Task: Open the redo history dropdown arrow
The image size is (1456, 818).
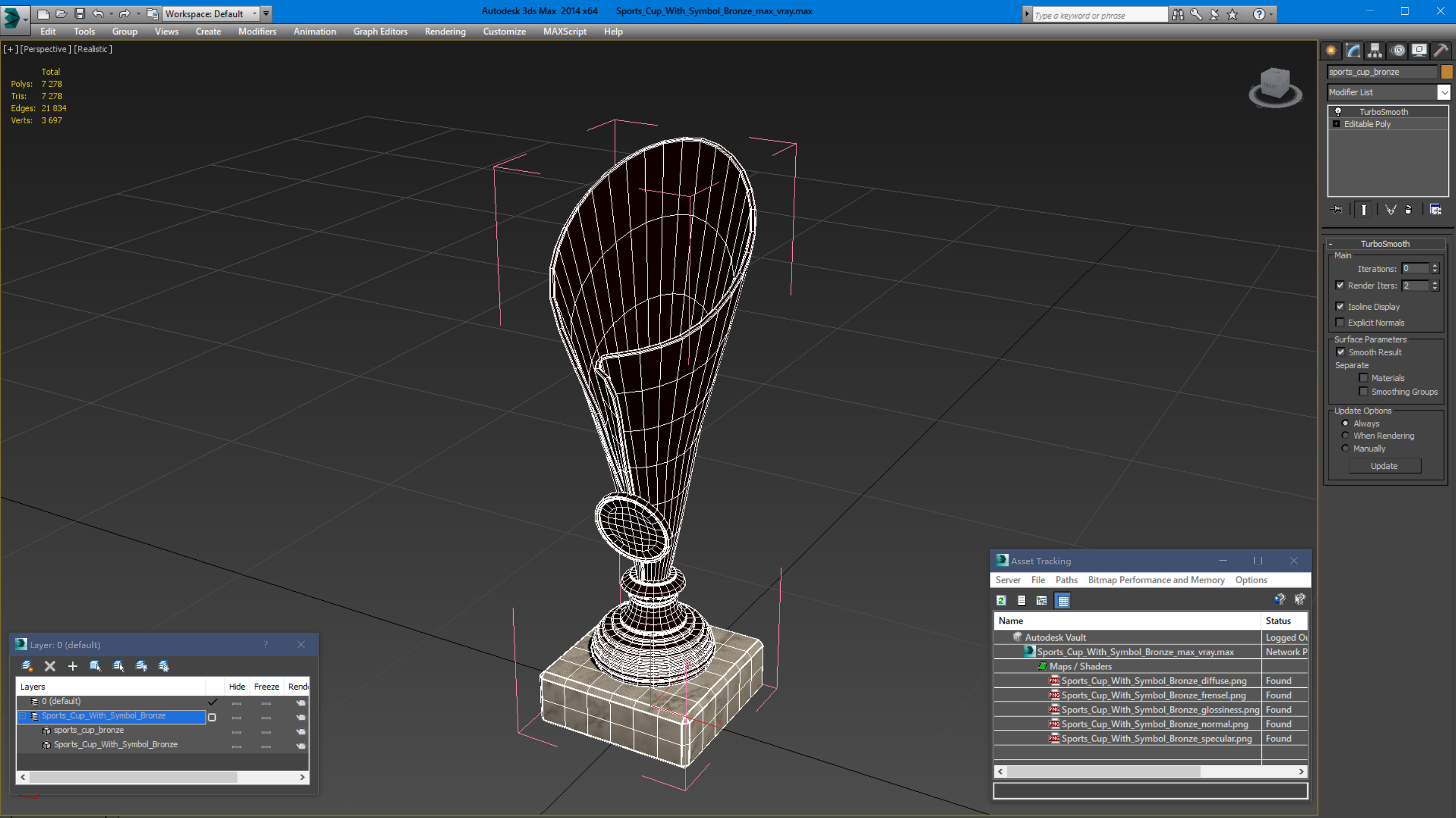Action: [139, 14]
